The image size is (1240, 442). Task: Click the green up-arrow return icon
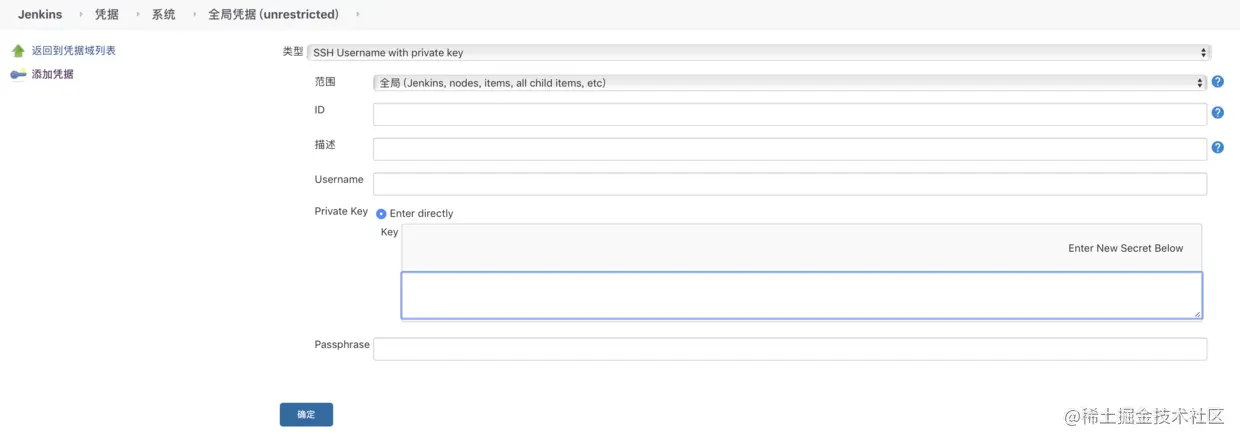click(x=18, y=51)
